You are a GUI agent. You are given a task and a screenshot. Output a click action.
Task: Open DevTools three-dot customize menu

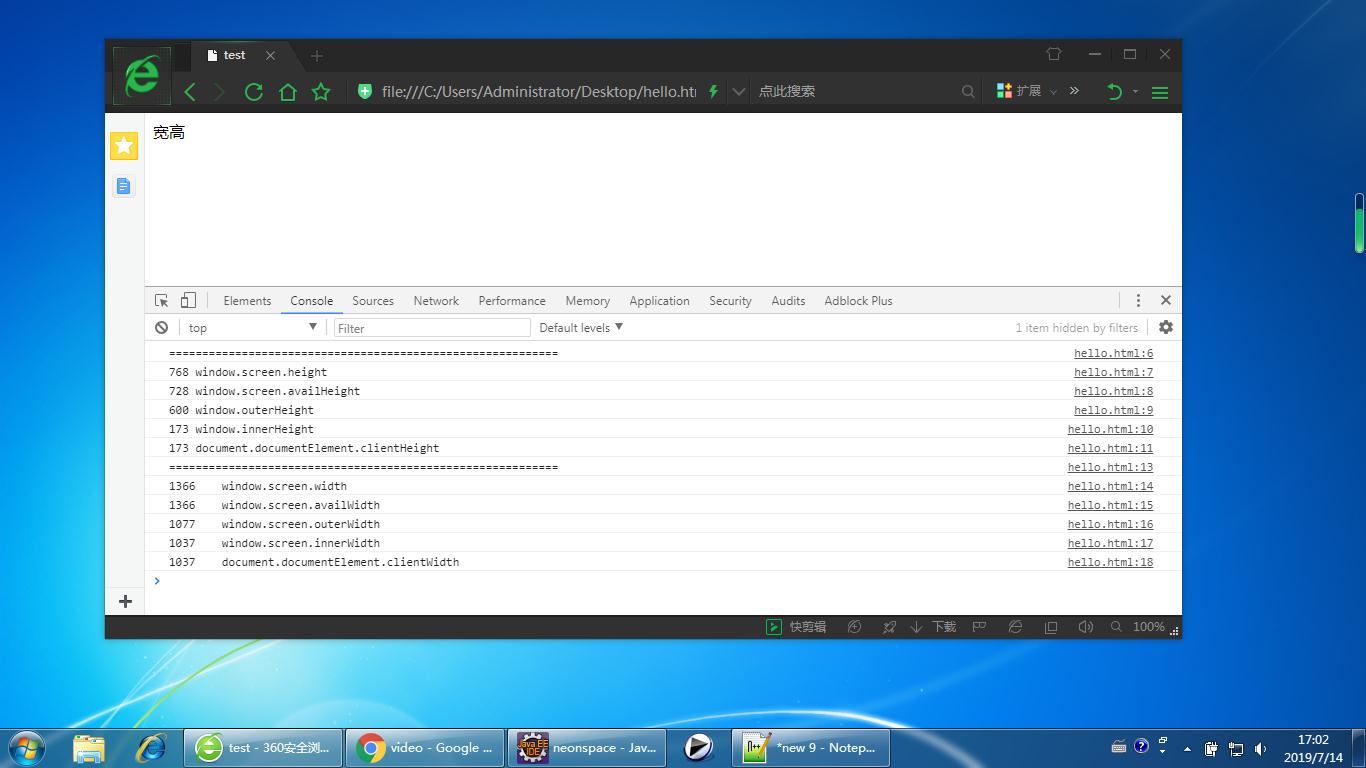1138,300
